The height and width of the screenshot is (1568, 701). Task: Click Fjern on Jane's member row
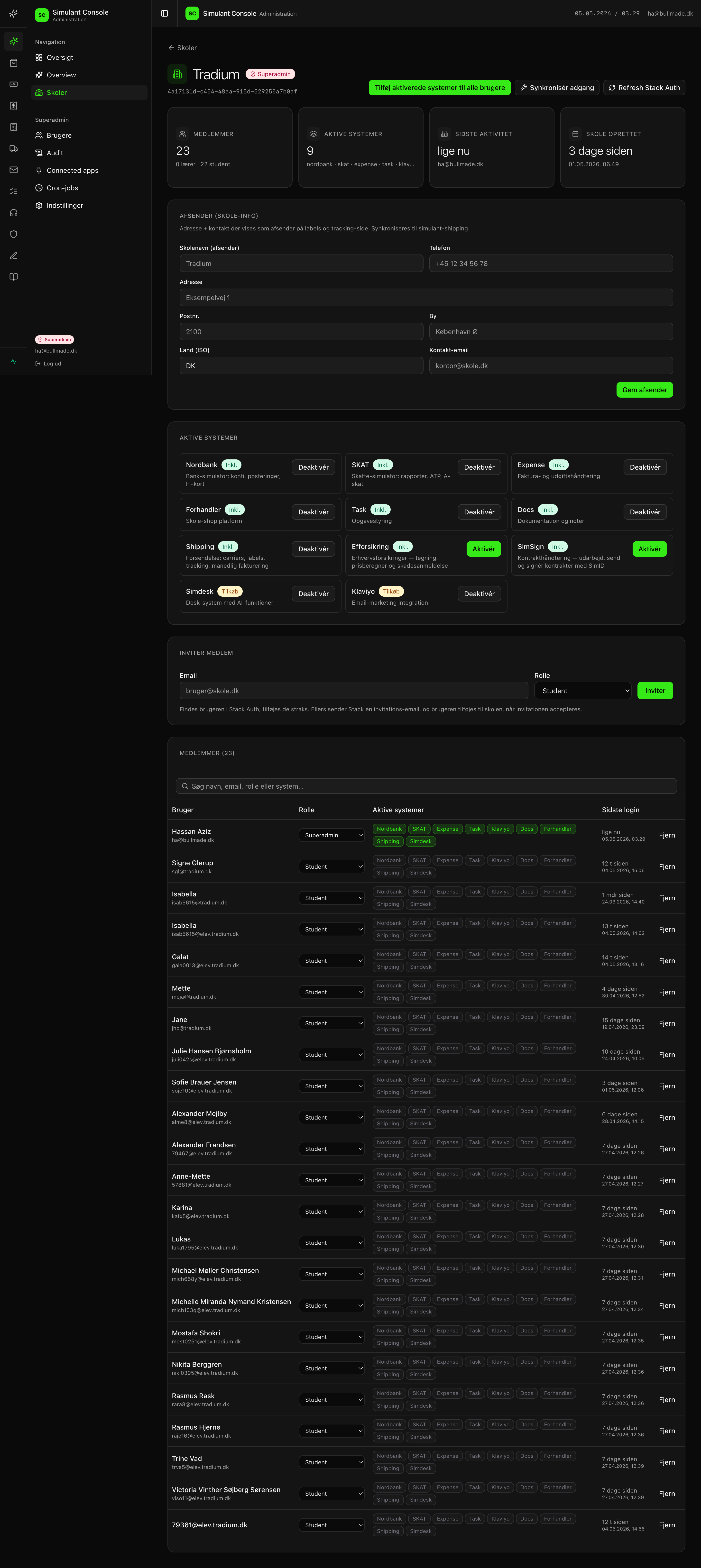click(x=667, y=1023)
